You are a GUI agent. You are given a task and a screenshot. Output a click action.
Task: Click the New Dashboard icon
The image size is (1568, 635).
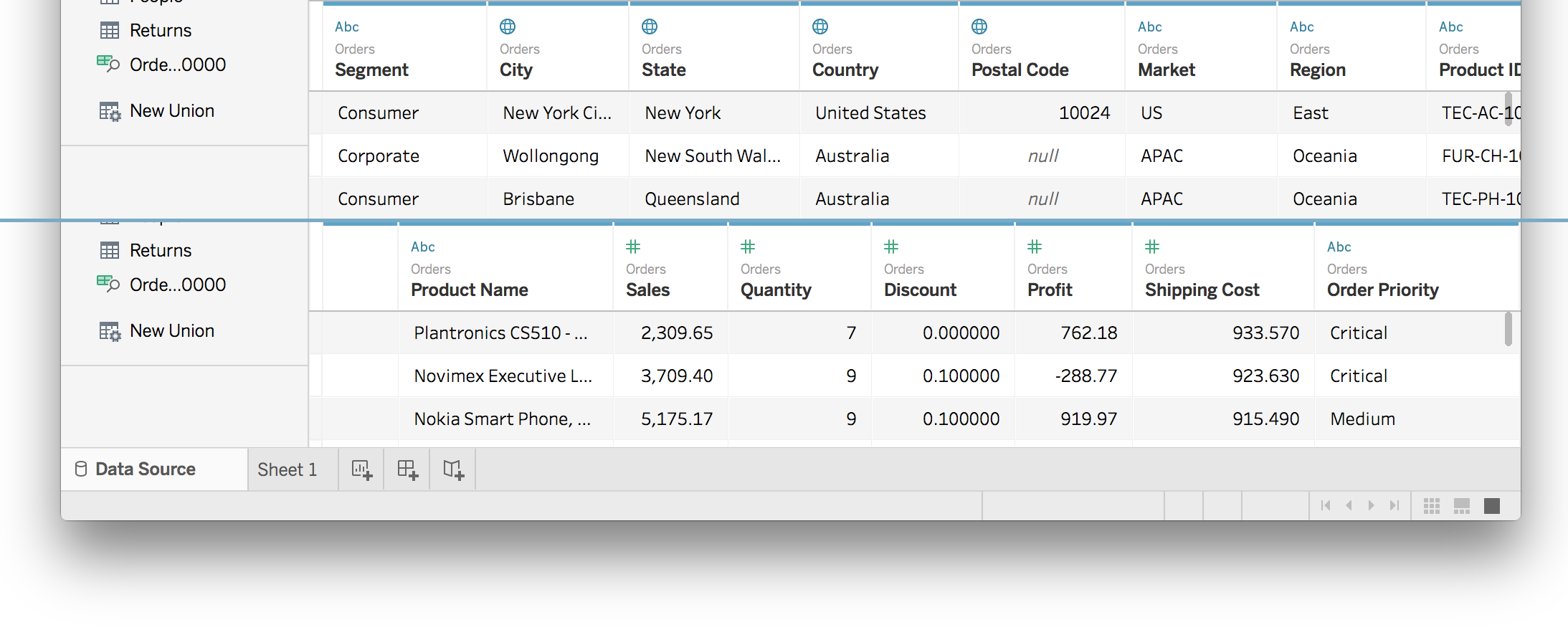407,470
